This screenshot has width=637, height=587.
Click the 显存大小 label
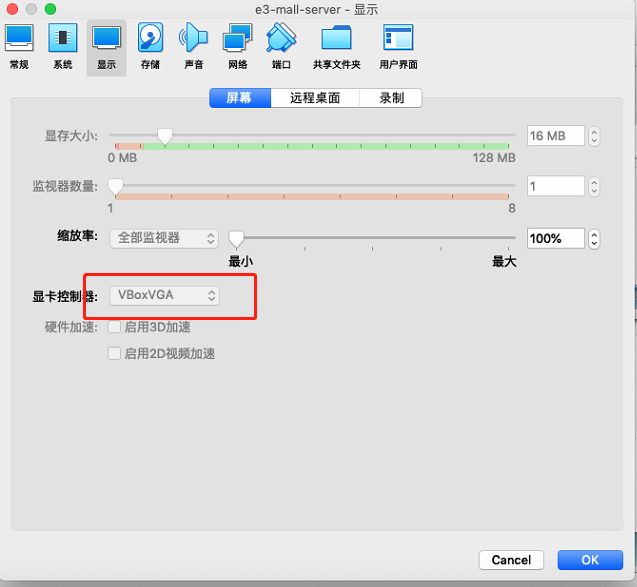(71, 136)
